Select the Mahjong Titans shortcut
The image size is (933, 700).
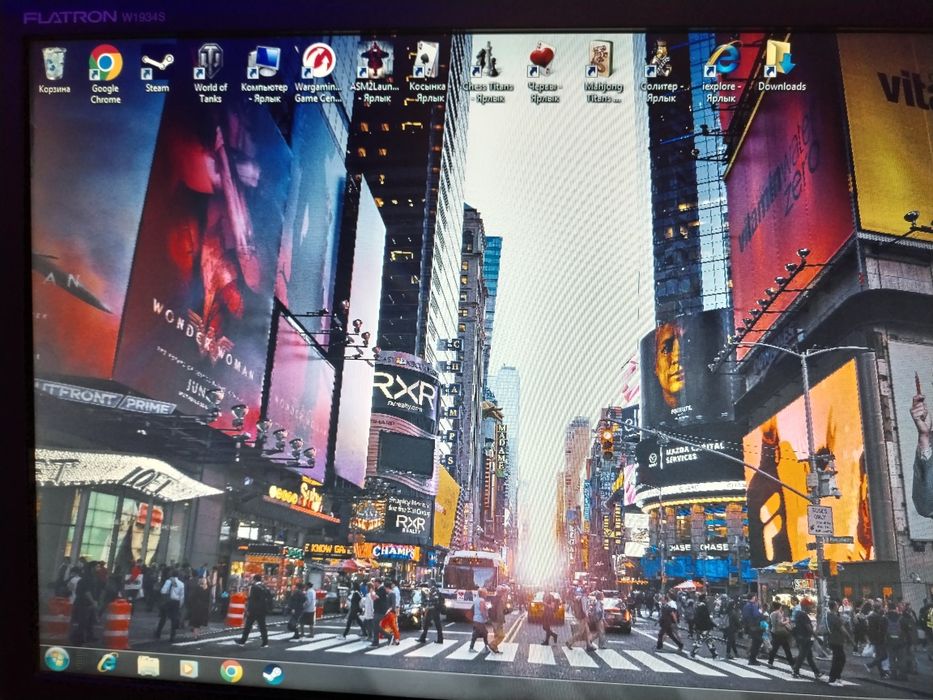coord(603,72)
